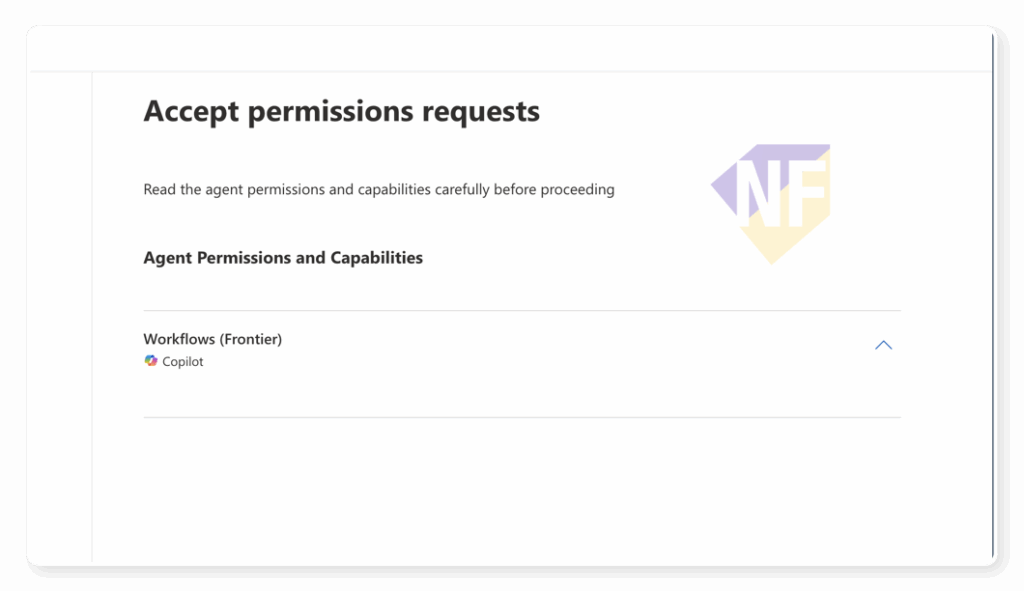1024x591 pixels.
Task: Select the Workflows (Frontier) title
Action: pyautogui.click(x=212, y=339)
